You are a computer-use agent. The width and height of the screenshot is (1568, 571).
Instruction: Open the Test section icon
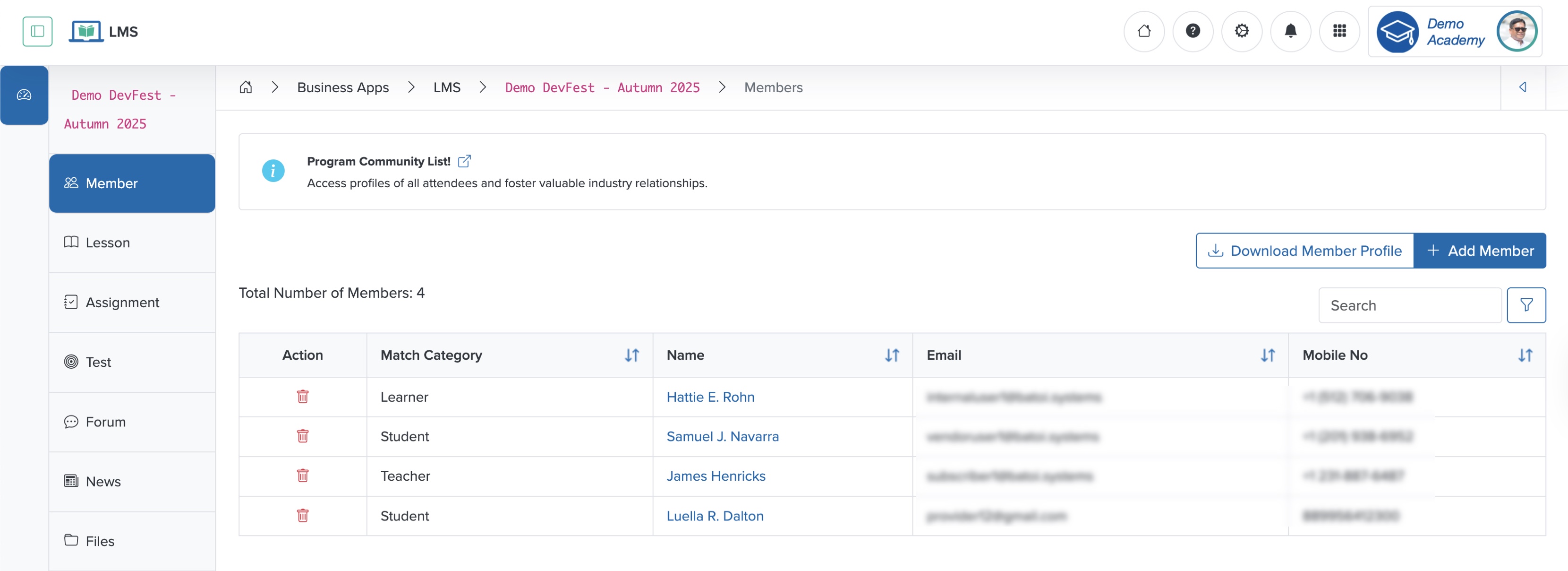click(x=71, y=362)
